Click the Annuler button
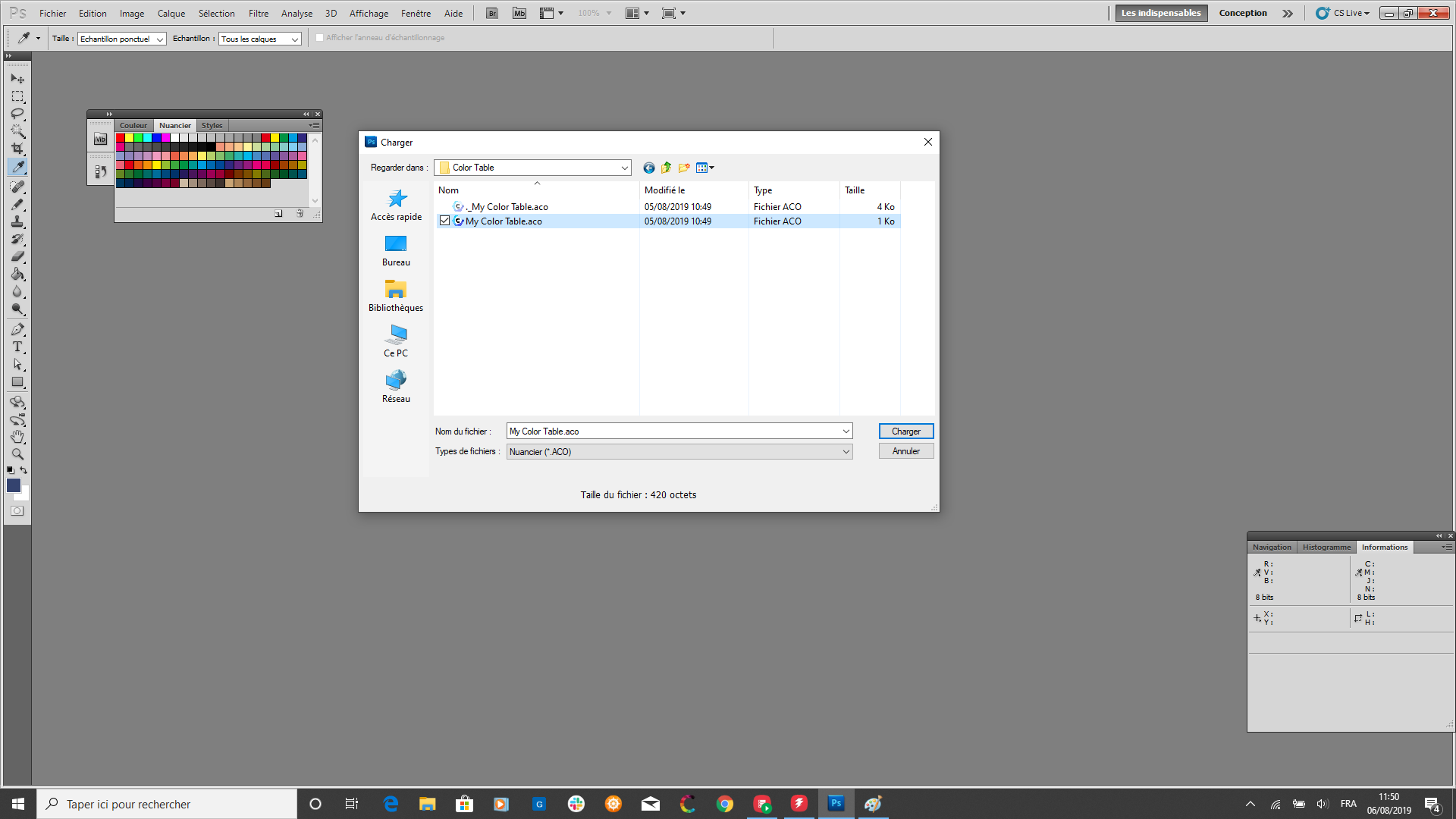Viewport: 1456px width, 819px height. [x=906, y=451]
